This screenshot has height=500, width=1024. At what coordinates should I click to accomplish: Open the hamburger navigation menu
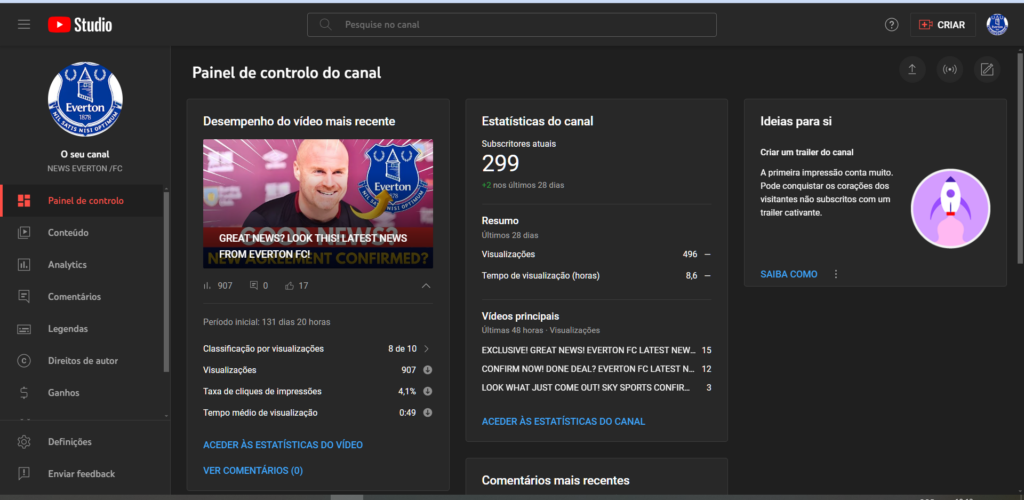pos(24,25)
